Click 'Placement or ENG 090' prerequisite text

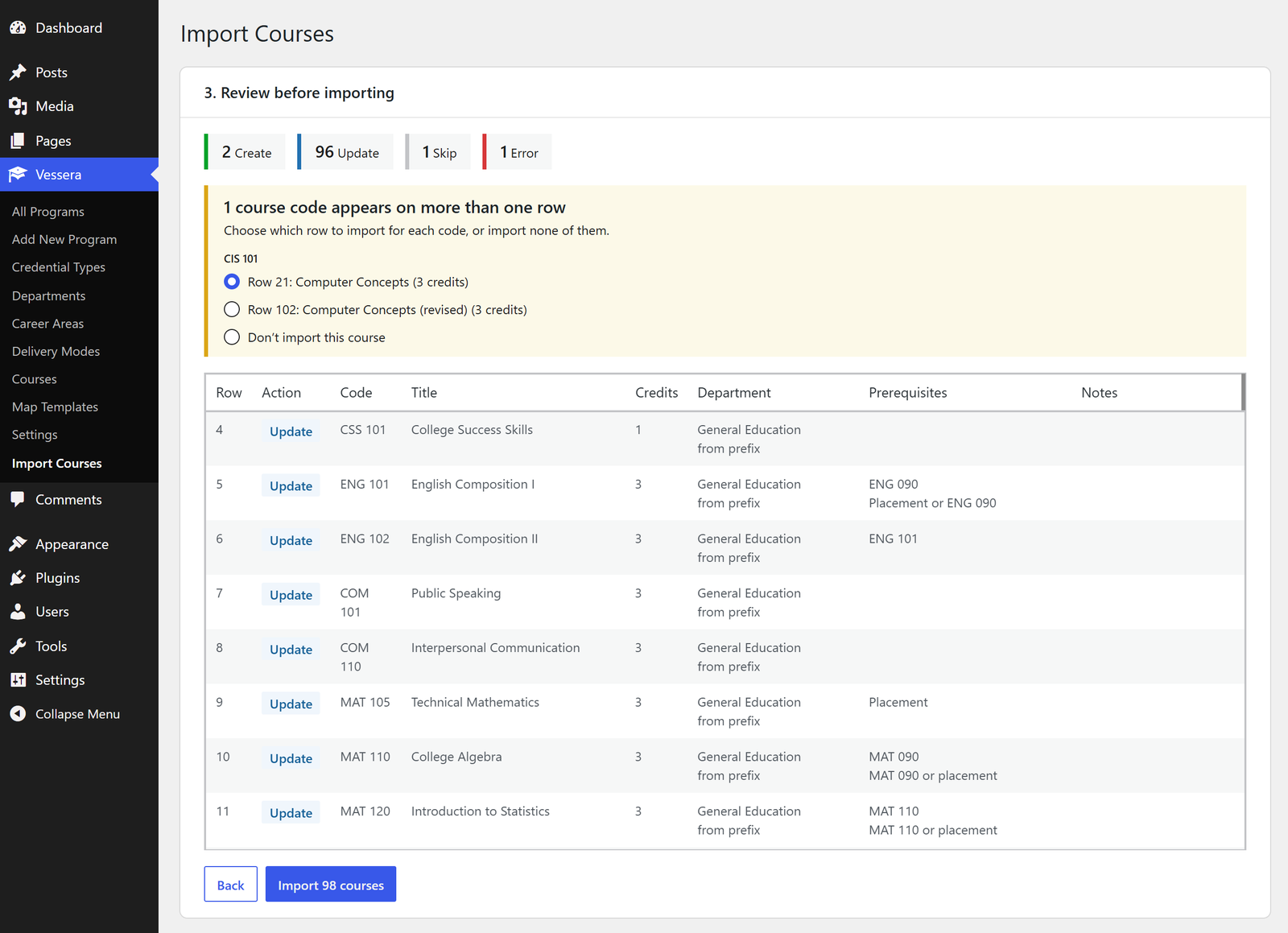point(932,503)
